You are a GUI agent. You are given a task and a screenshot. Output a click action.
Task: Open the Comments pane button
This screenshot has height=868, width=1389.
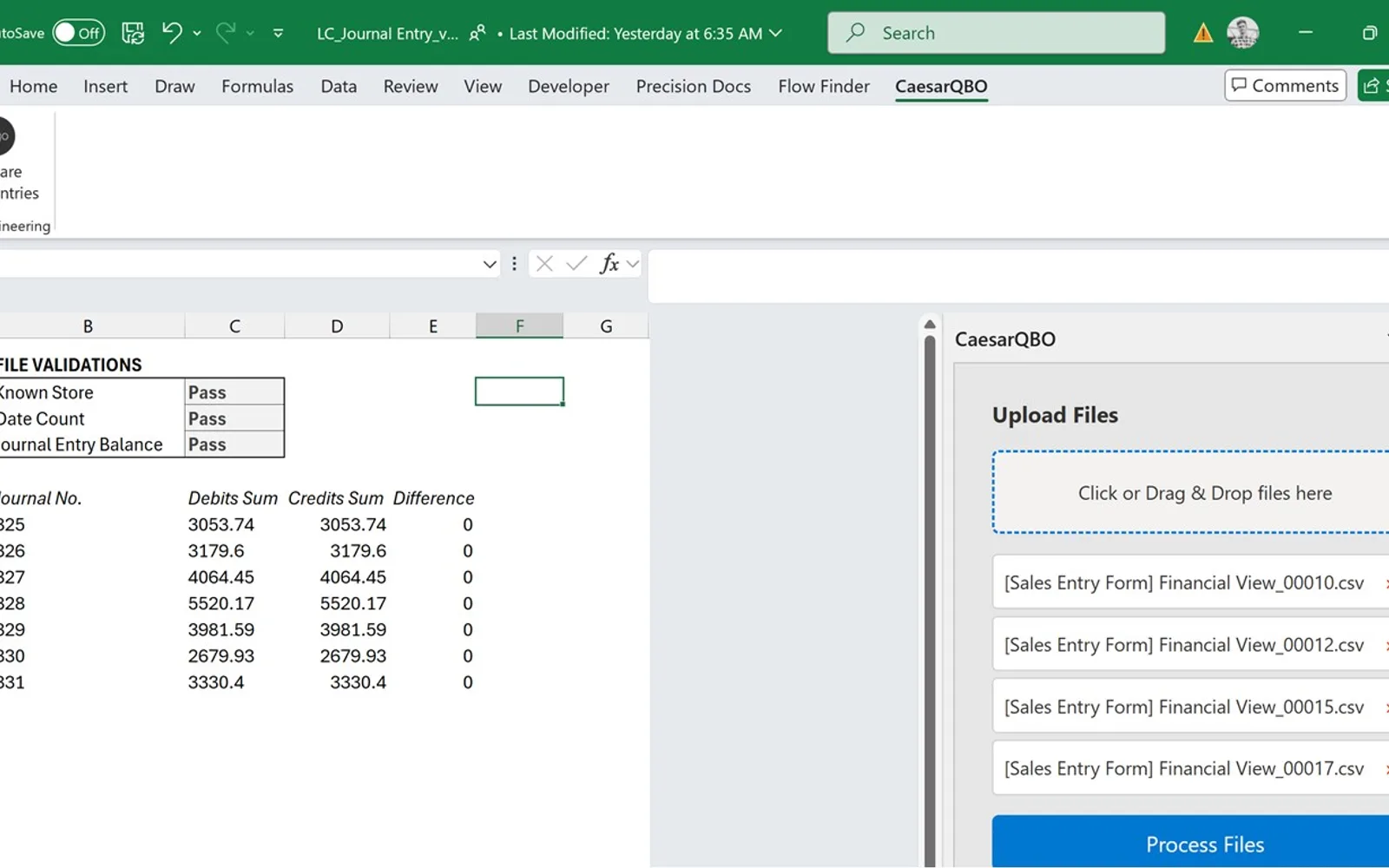point(1285,85)
